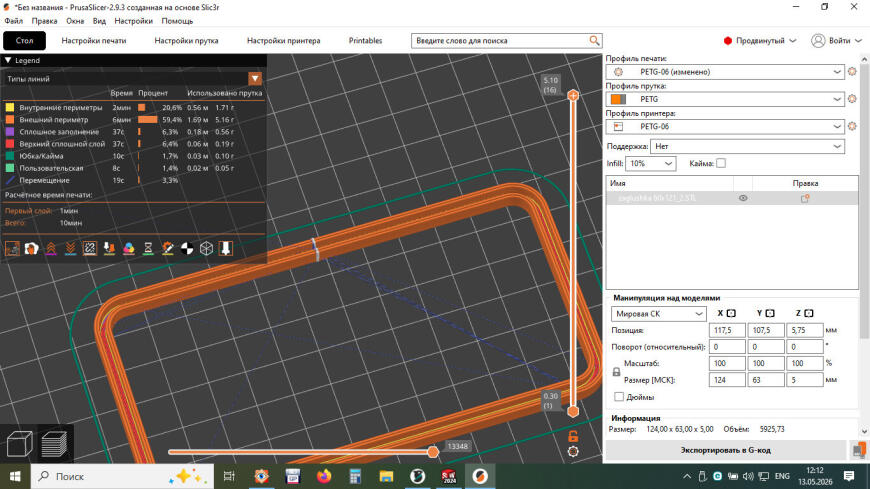Open Файл menu
870x489 pixels.
coord(14,21)
